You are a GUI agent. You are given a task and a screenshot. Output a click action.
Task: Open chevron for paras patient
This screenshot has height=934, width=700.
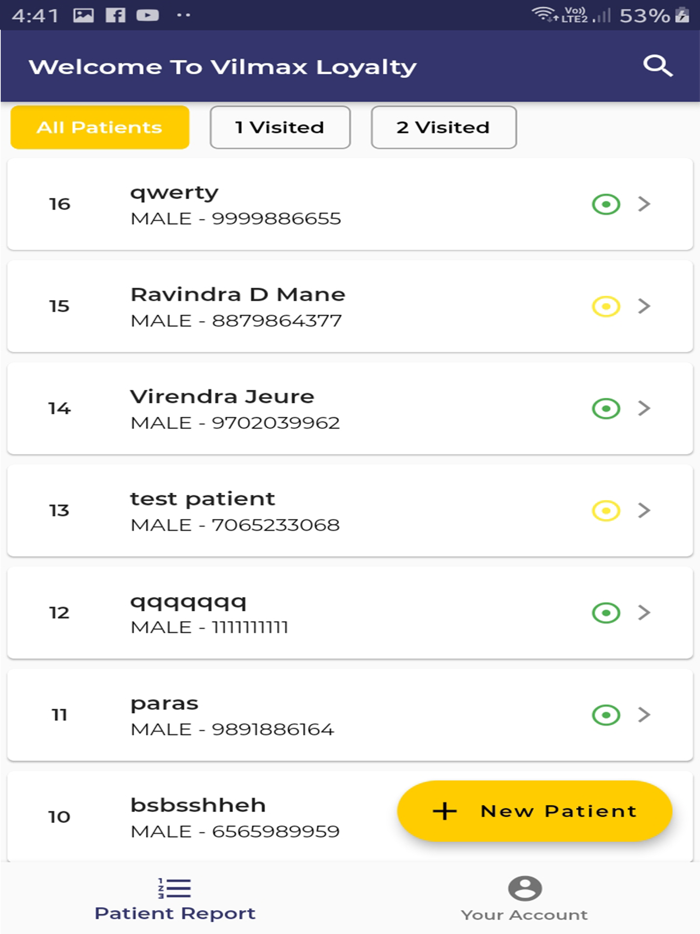[645, 714]
